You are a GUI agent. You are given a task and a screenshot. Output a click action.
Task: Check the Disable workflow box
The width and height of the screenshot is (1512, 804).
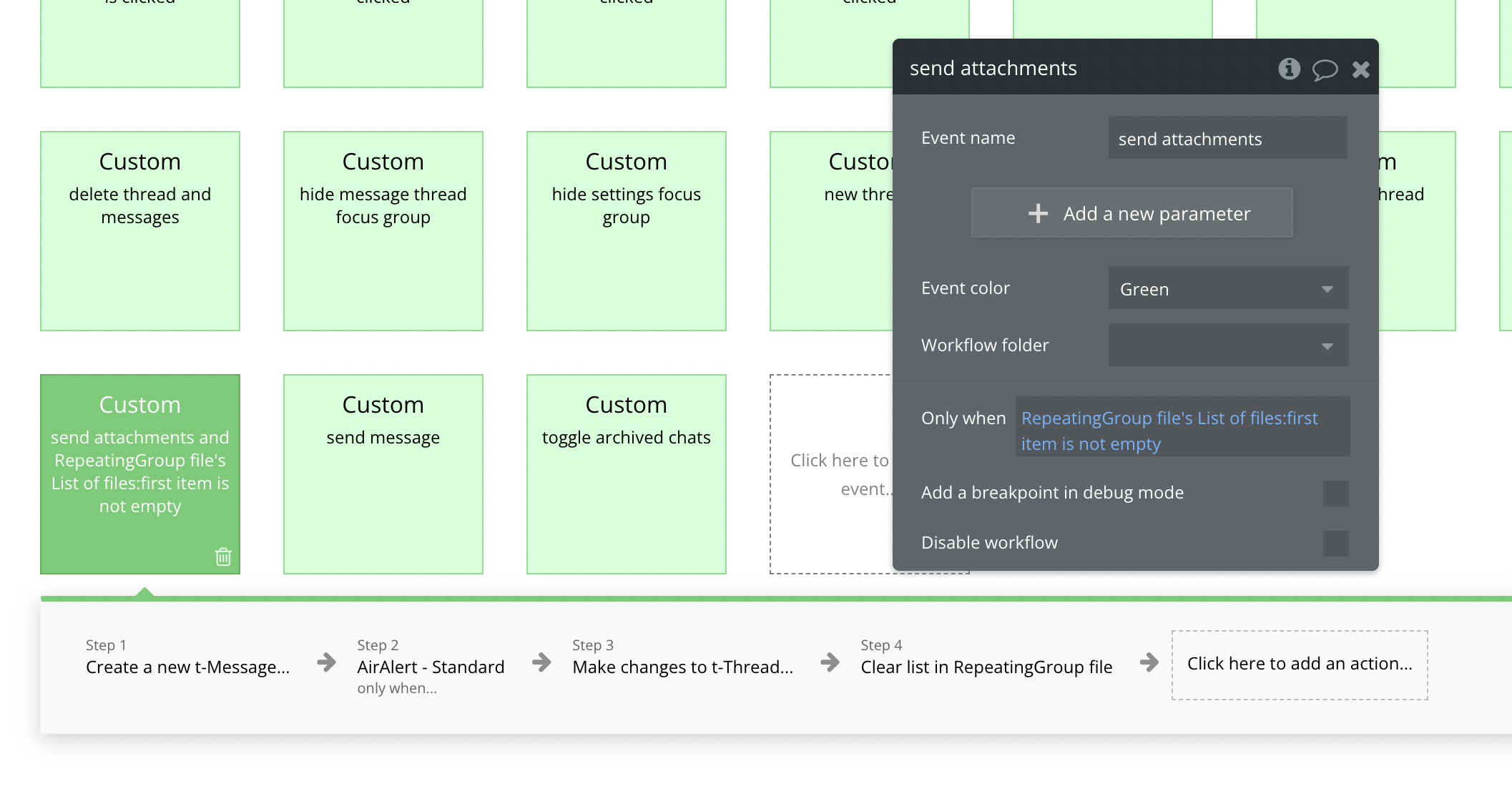pos(1335,543)
